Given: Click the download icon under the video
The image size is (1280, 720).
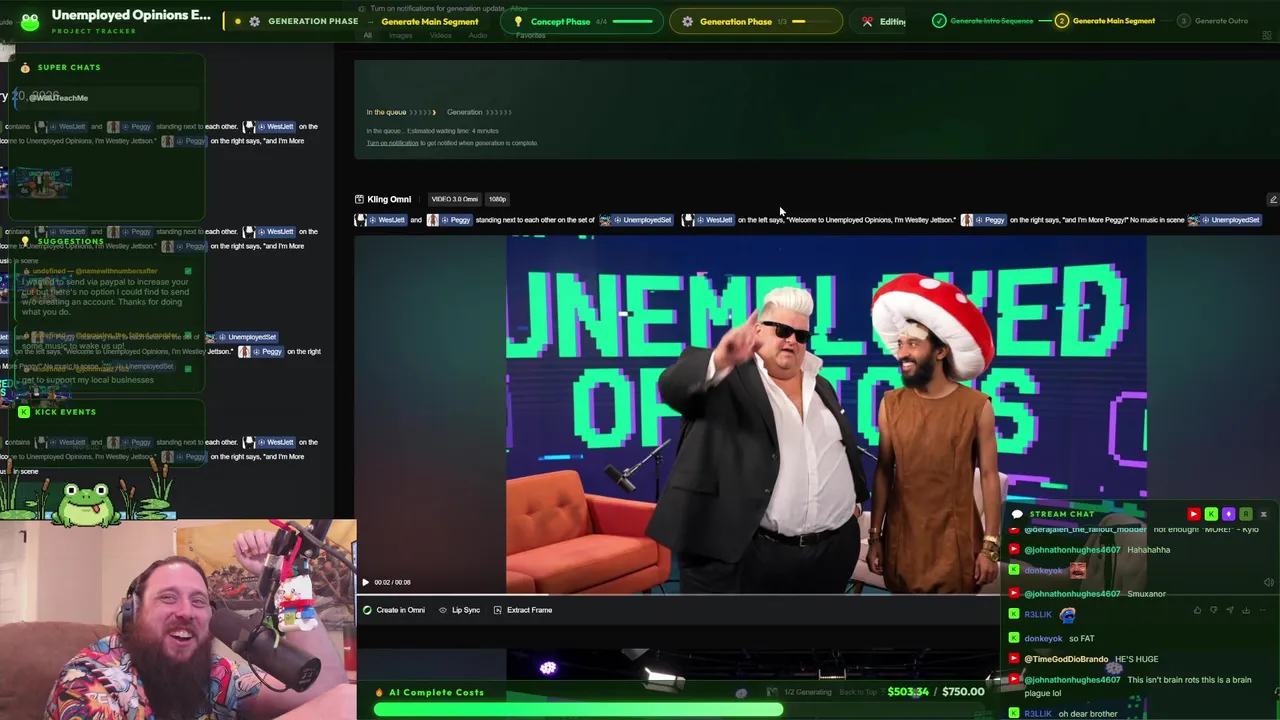Looking at the screenshot, I should pos(1246,610).
